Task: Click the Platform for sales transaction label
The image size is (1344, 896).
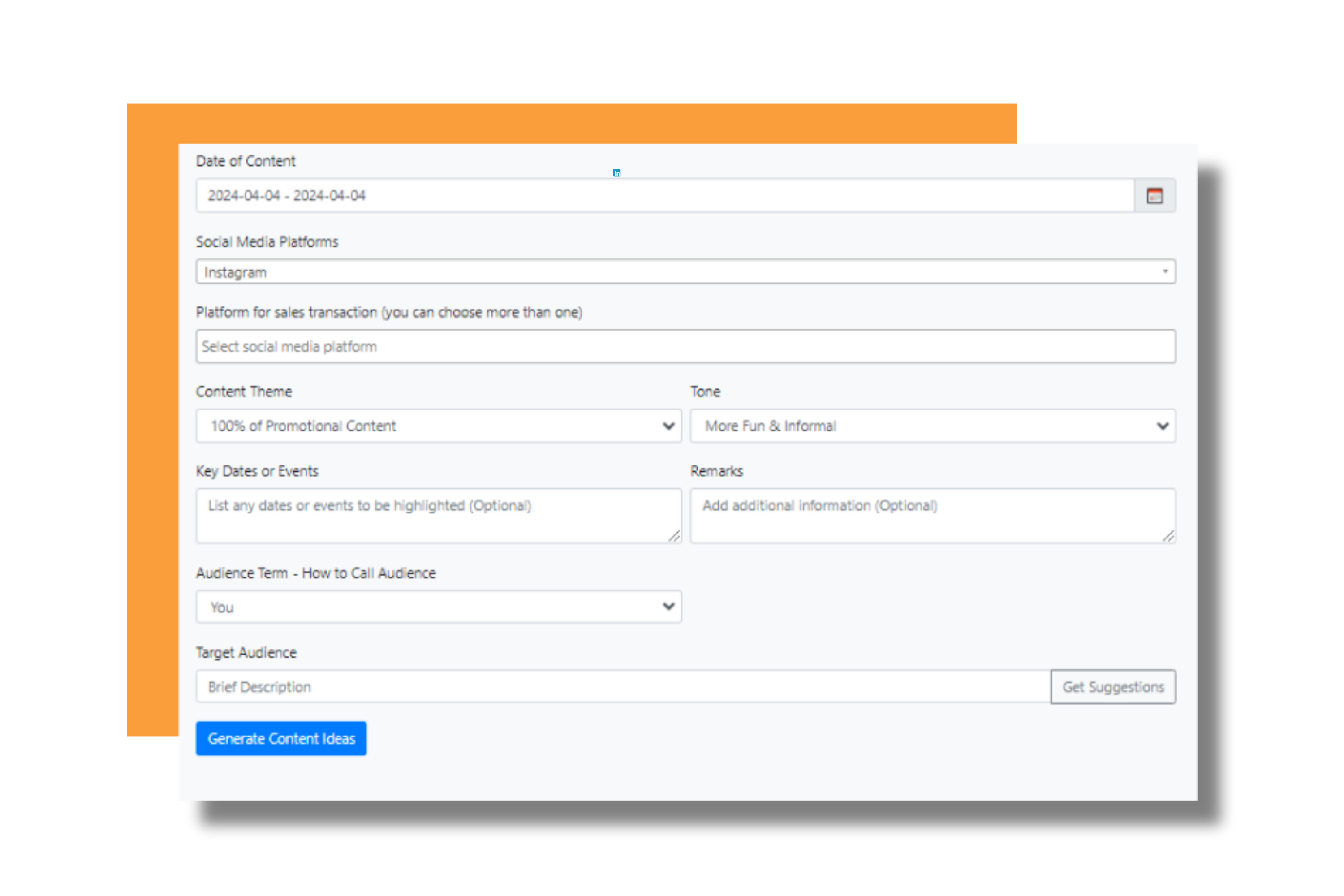Action: (x=388, y=313)
